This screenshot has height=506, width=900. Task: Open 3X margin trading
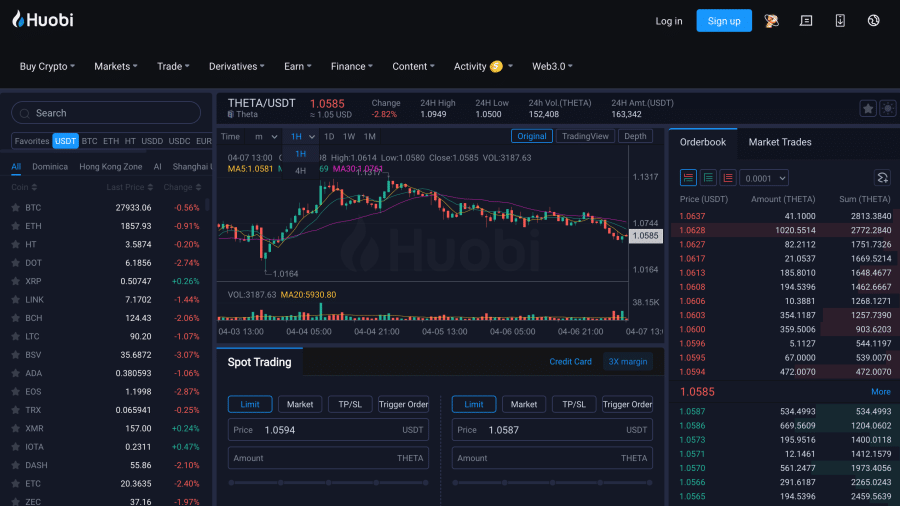coord(627,361)
